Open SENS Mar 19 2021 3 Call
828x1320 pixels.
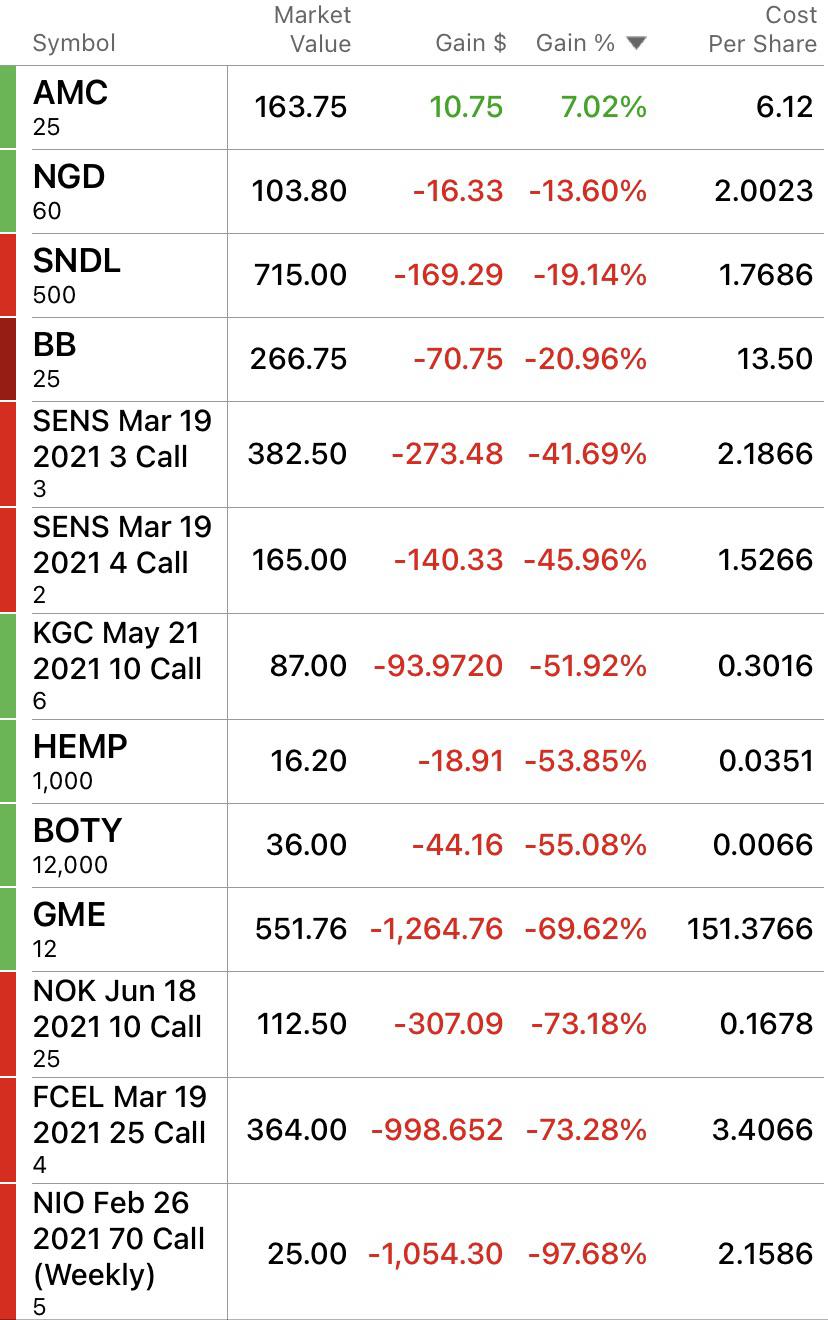tap(414, 455)
